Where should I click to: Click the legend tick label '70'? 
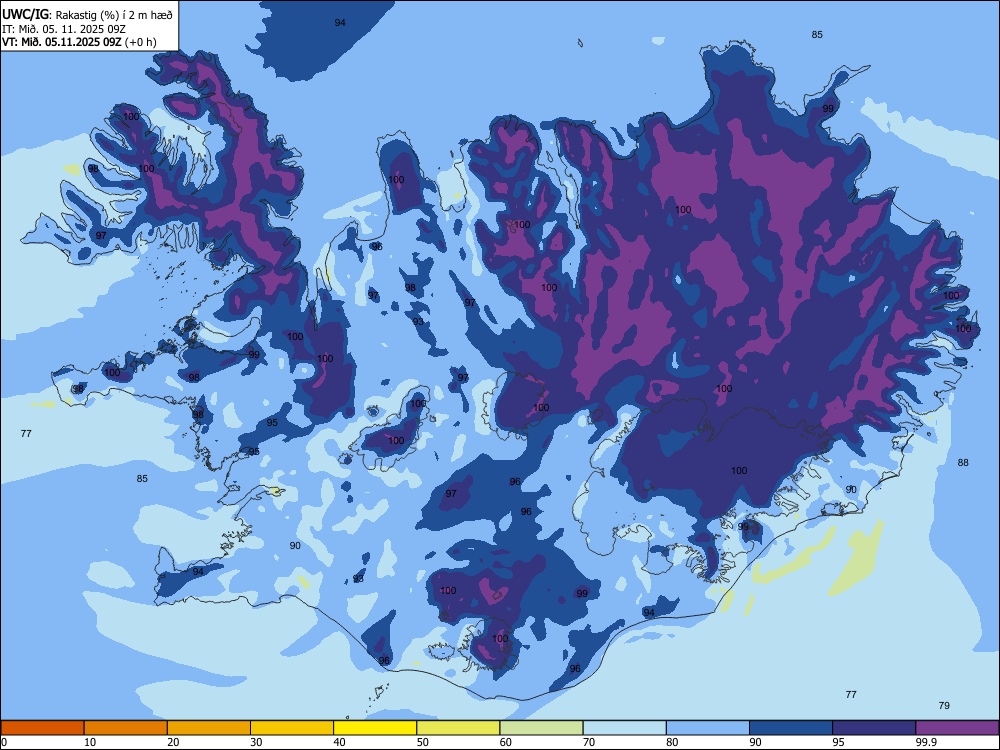[589, 742]
